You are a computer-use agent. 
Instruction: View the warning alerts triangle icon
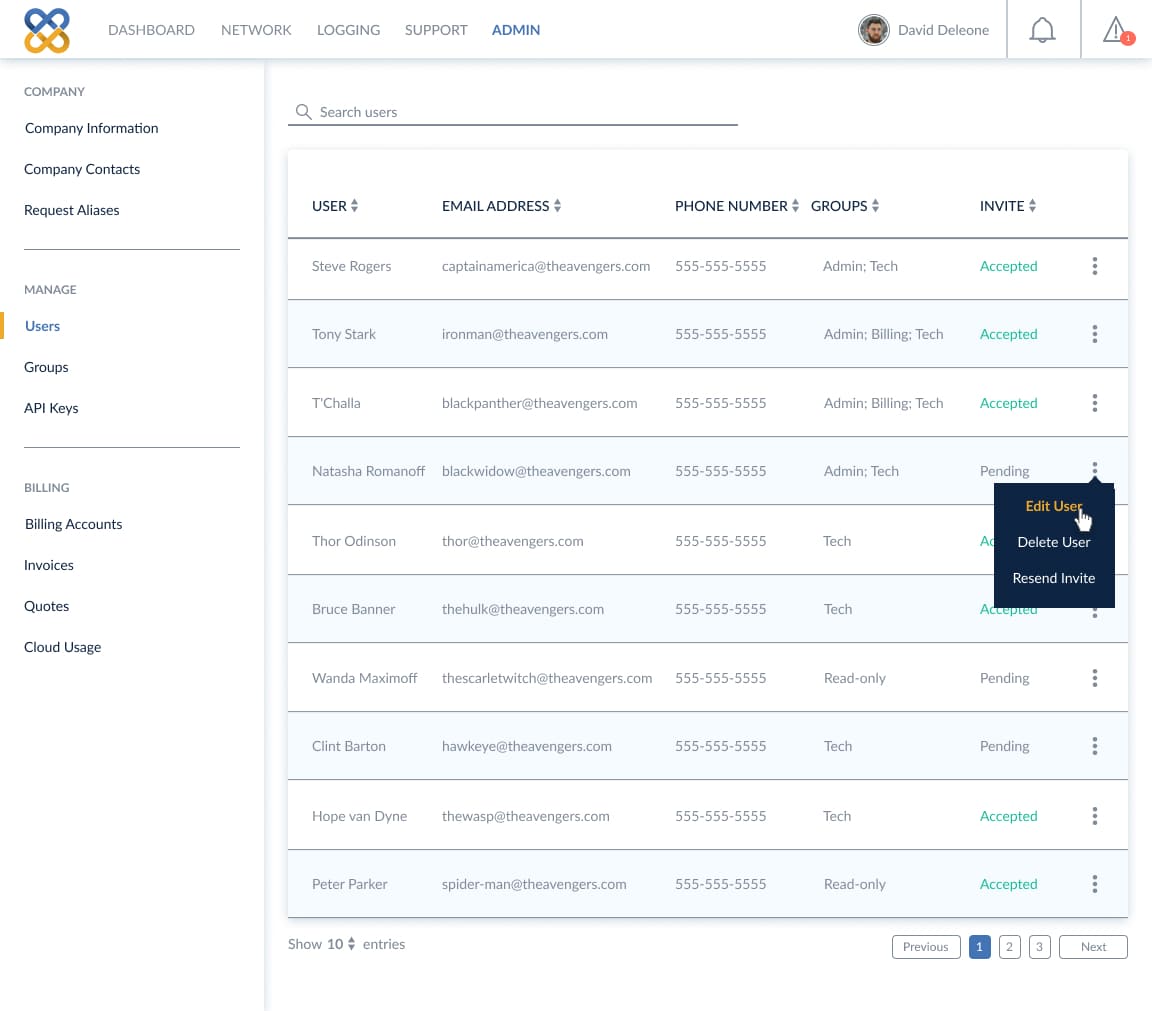[x=1117, y=30]
